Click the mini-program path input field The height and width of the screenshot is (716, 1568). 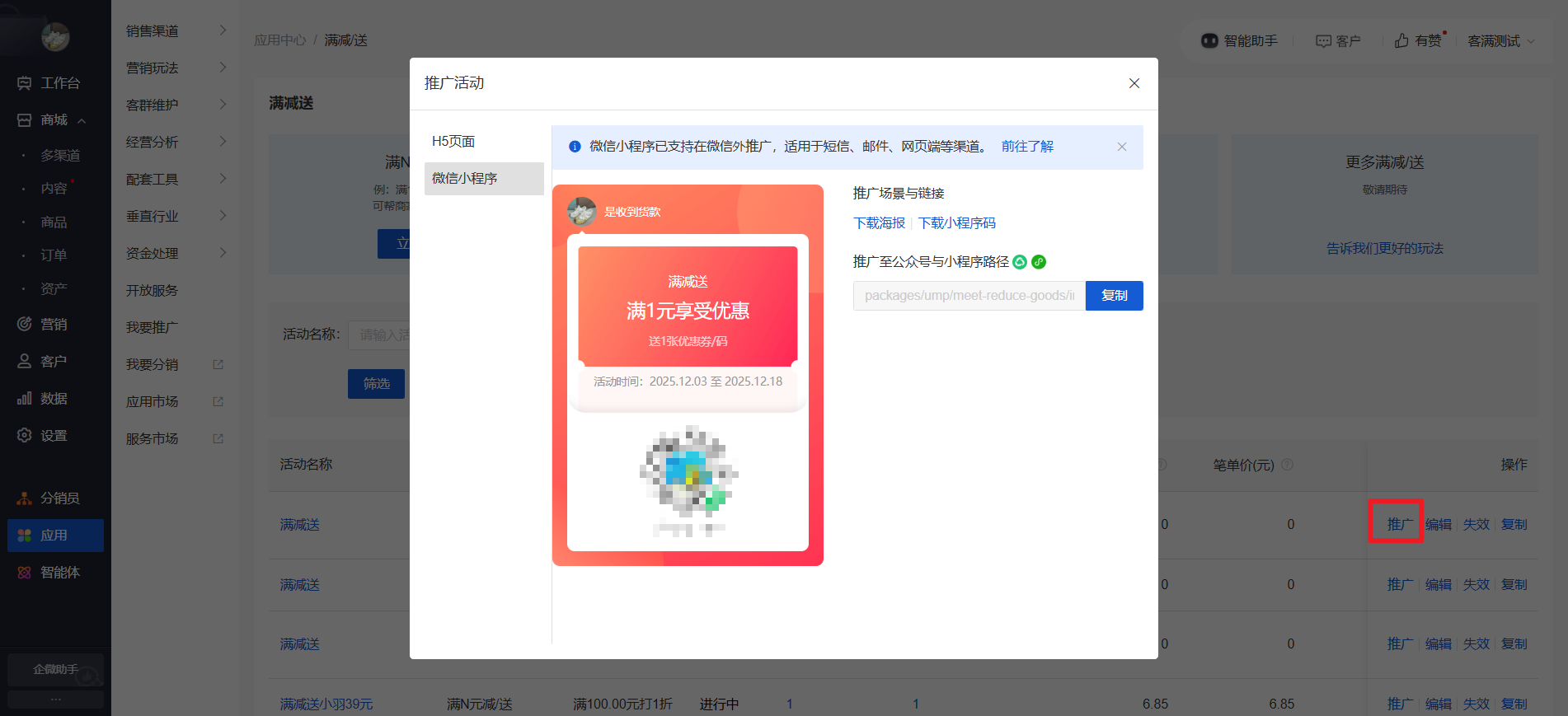(x=969, y=296)
